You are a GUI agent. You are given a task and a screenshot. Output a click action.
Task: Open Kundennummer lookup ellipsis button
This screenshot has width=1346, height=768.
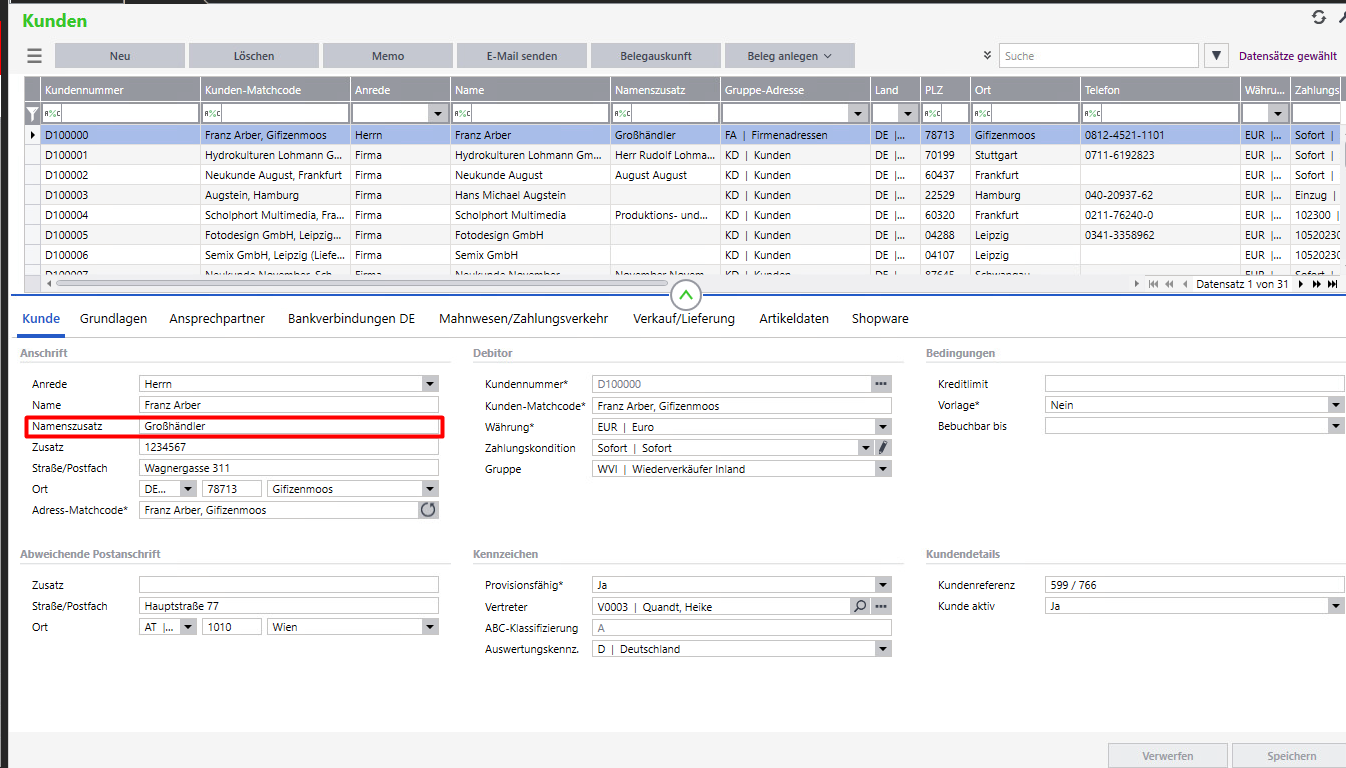pos(881,384)
